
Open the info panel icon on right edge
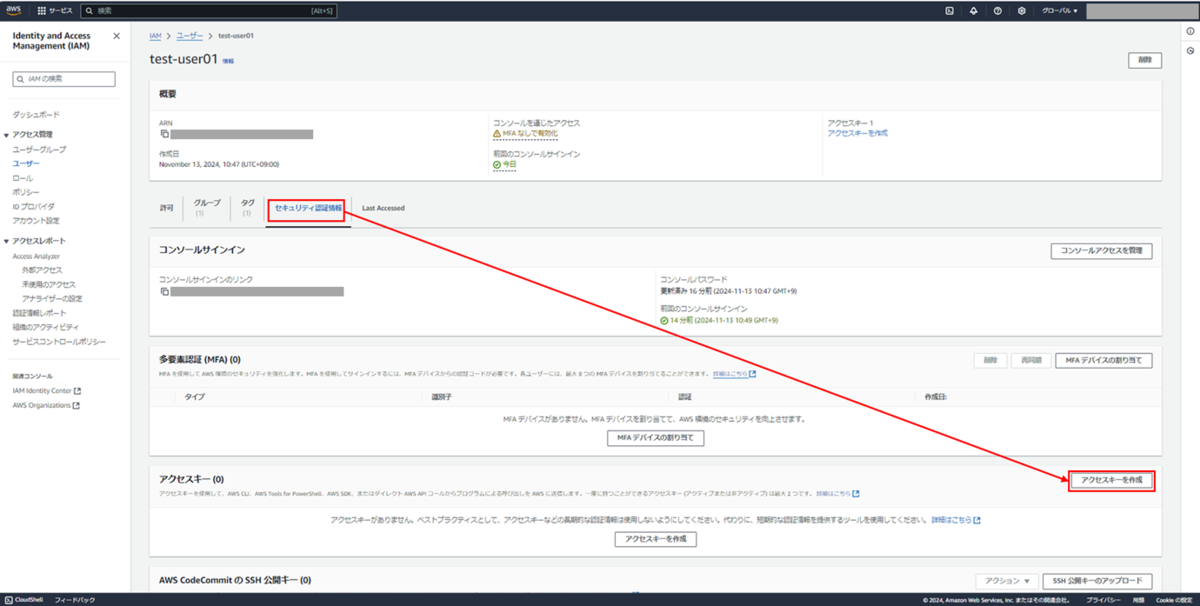pos(1190,31)
